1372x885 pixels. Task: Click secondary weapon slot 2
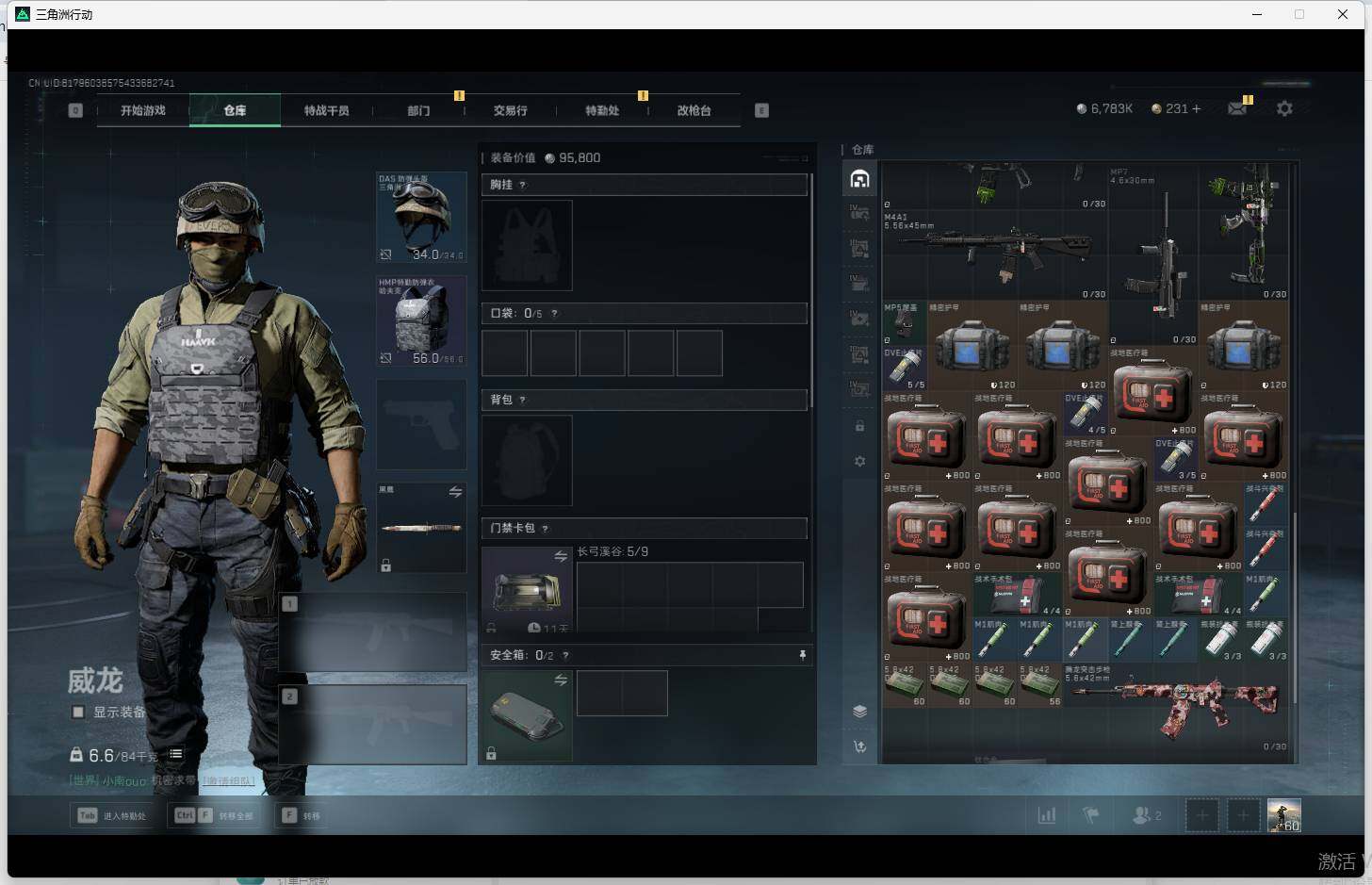[372, 724]
